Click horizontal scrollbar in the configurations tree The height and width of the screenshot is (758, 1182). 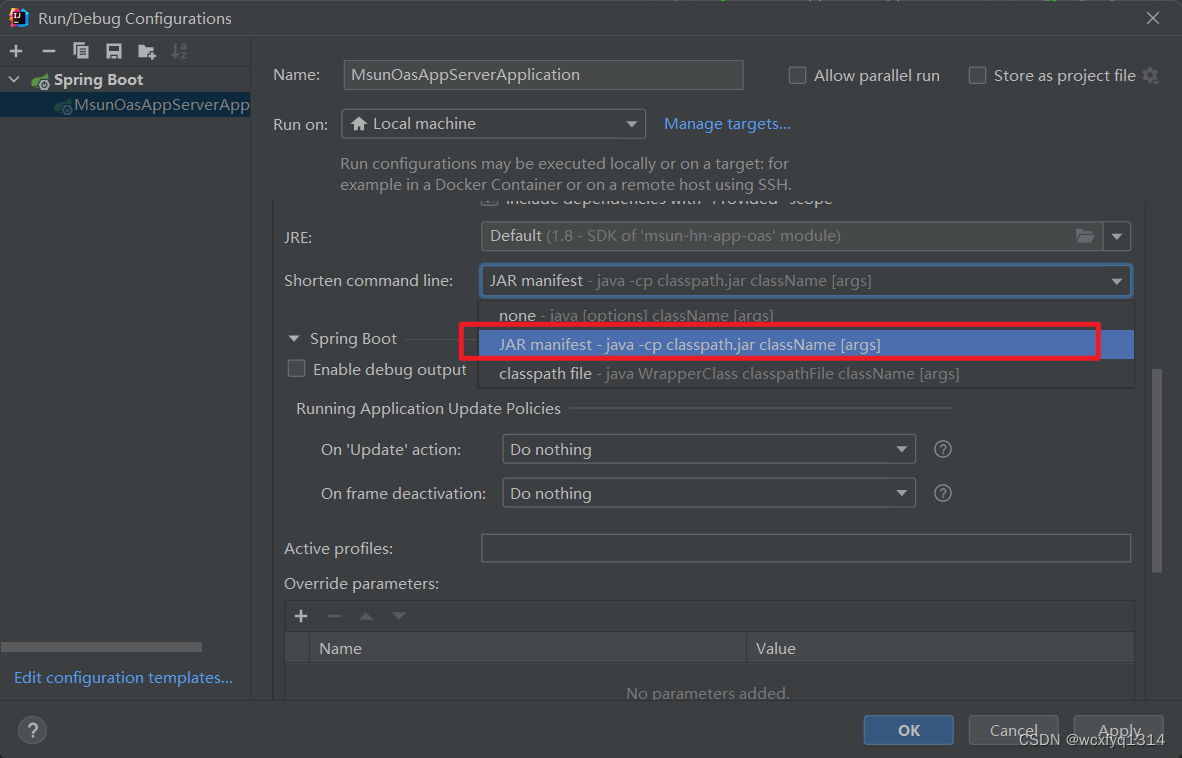(102, 646)
